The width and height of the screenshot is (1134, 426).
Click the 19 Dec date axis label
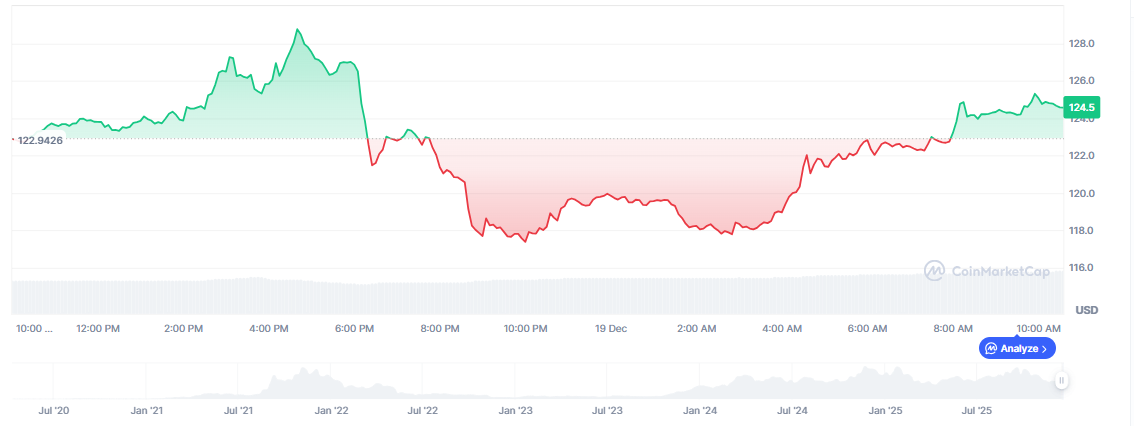(611, 328)
